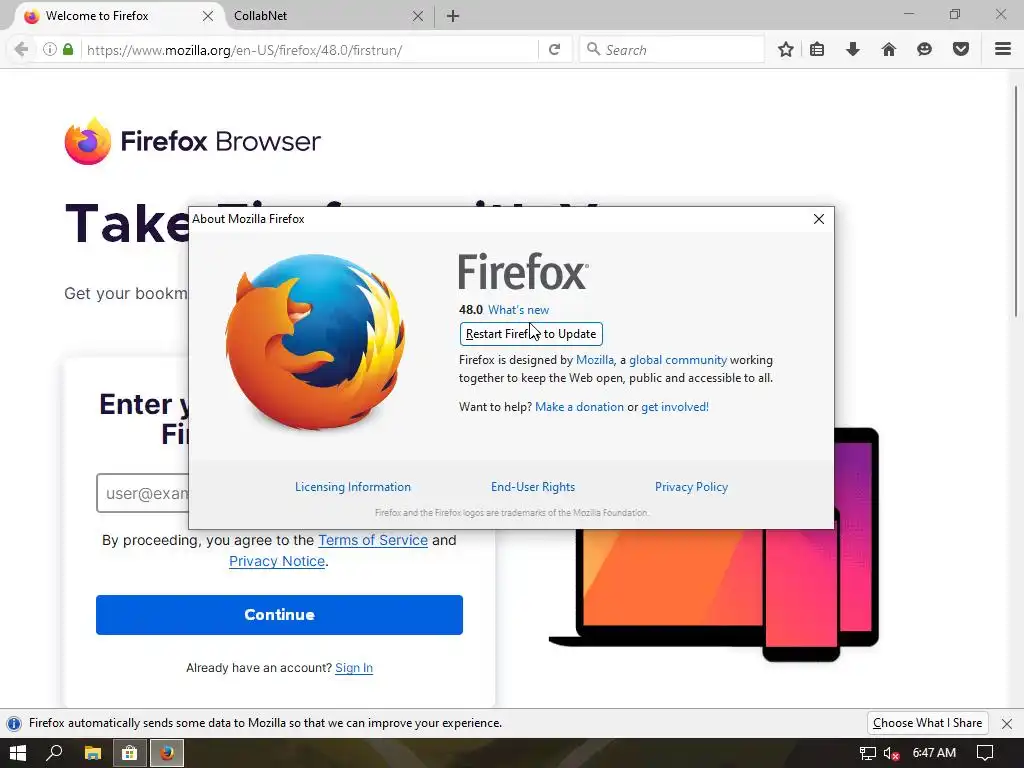Open a new tab with plus button
1024x768 pixels.
tap(453, 16)
